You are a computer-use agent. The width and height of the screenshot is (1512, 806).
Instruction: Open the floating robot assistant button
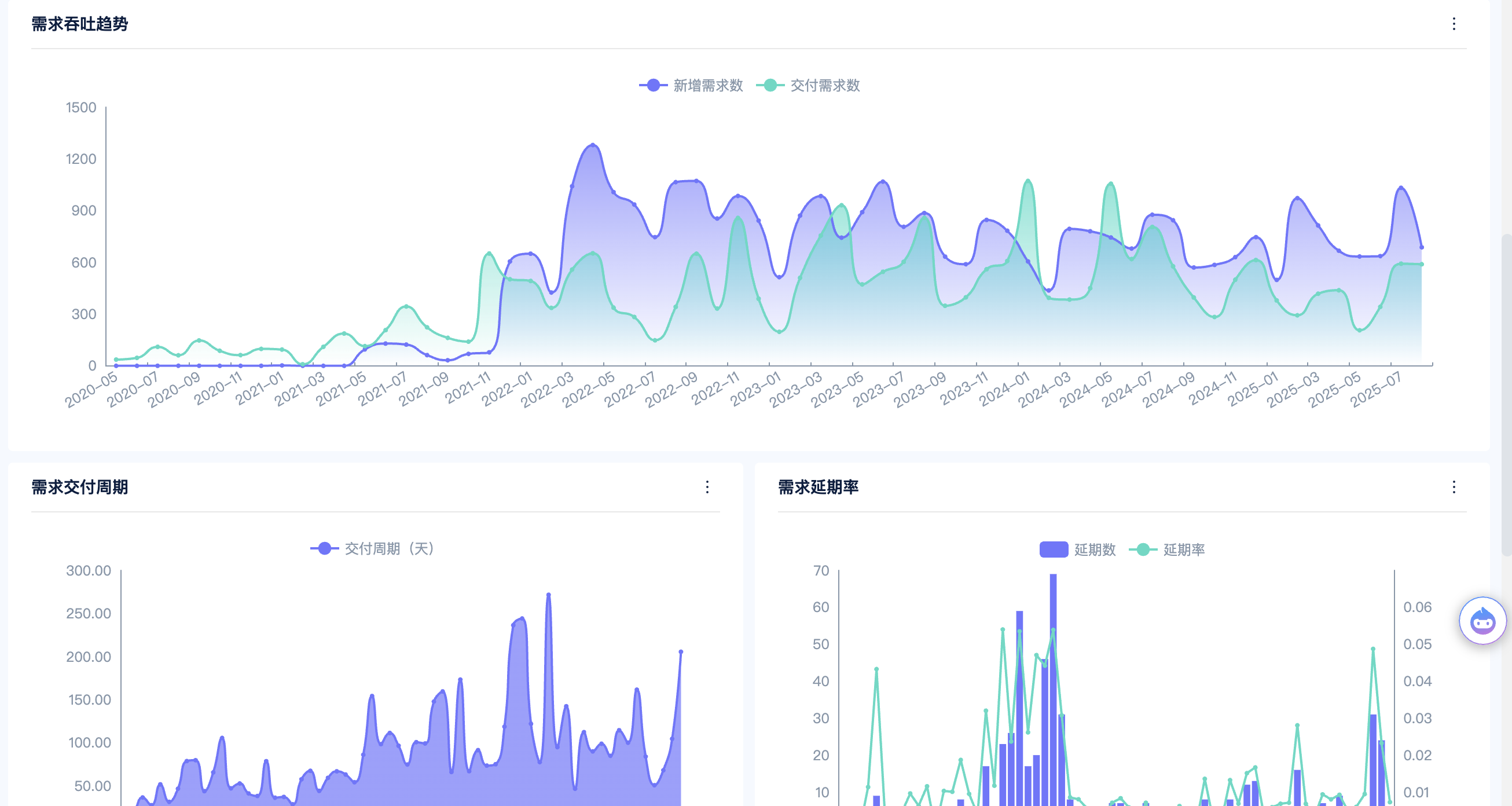click(x=1482, y=621)
